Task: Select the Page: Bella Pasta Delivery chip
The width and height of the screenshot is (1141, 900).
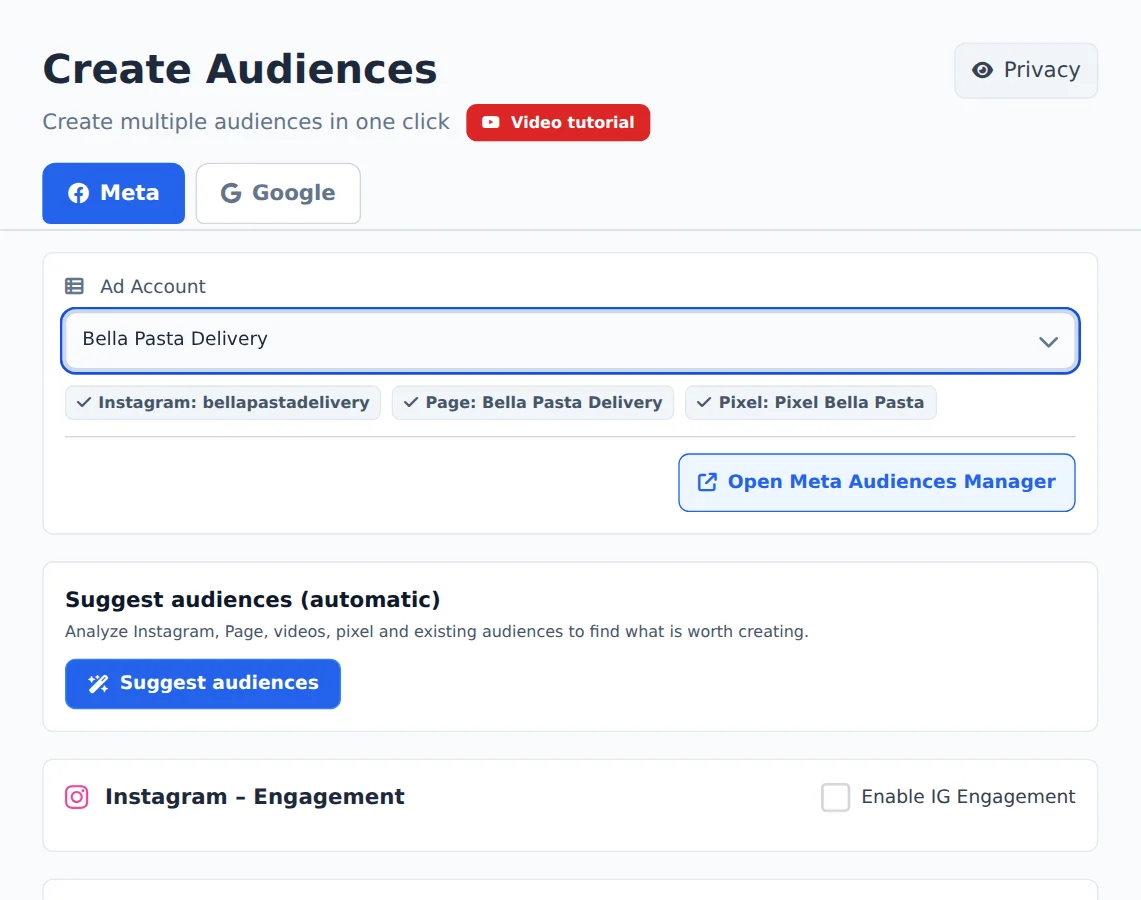Action: [533, 402]
